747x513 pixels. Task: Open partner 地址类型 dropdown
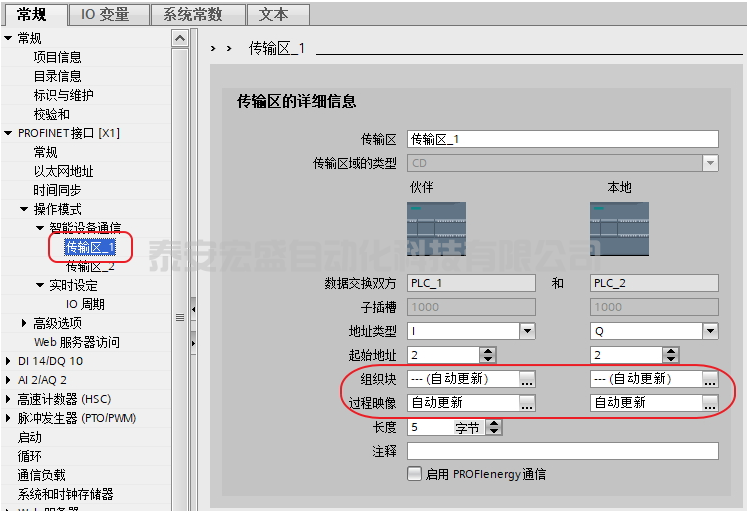pos(527,331)
